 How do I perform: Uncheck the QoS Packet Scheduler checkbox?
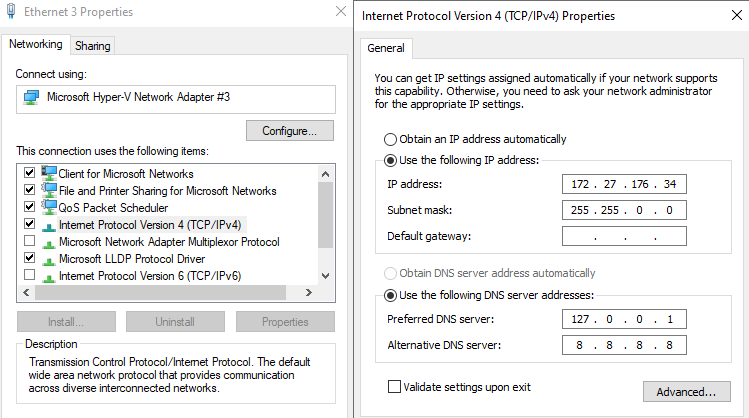click(x=29, y=207)
